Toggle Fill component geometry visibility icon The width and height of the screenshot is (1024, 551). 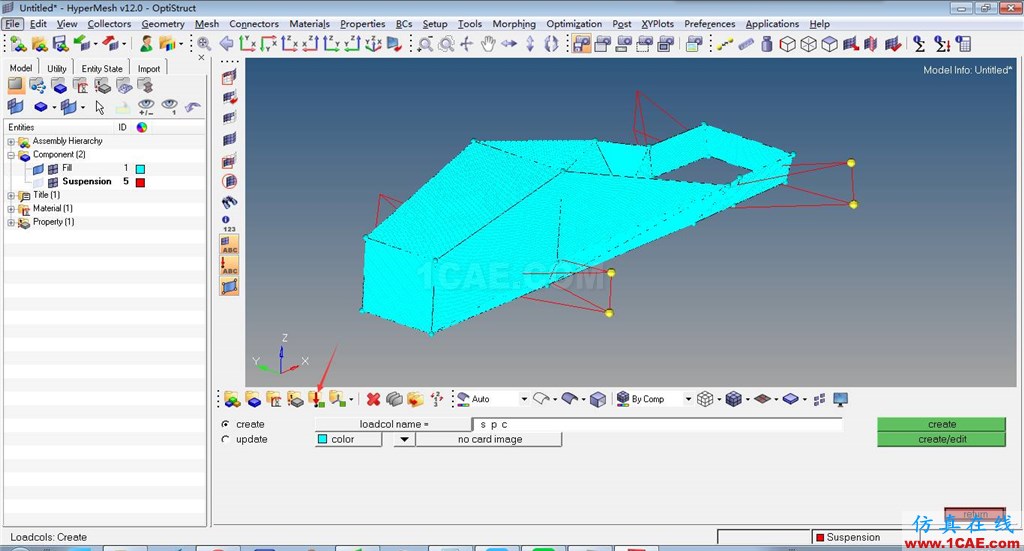(x=39, y=168)
